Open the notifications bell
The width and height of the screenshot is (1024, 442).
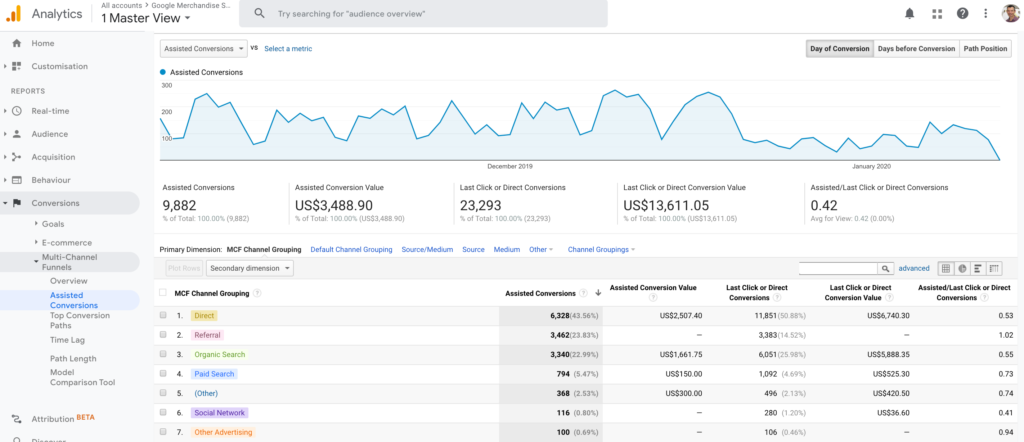[x=910, y=14]
